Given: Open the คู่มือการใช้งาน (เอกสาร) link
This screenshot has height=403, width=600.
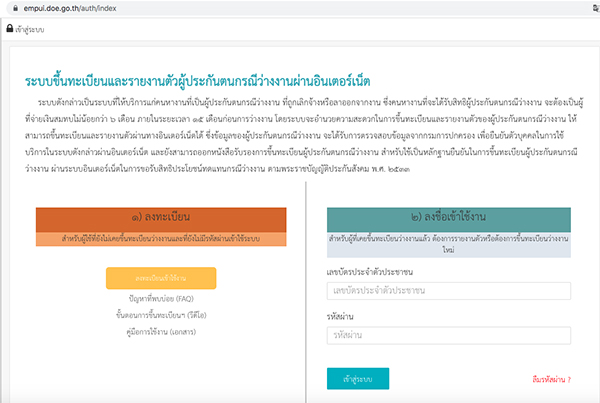Looking at the screenshot, I should pyautogui.click(x=161, y=331).
